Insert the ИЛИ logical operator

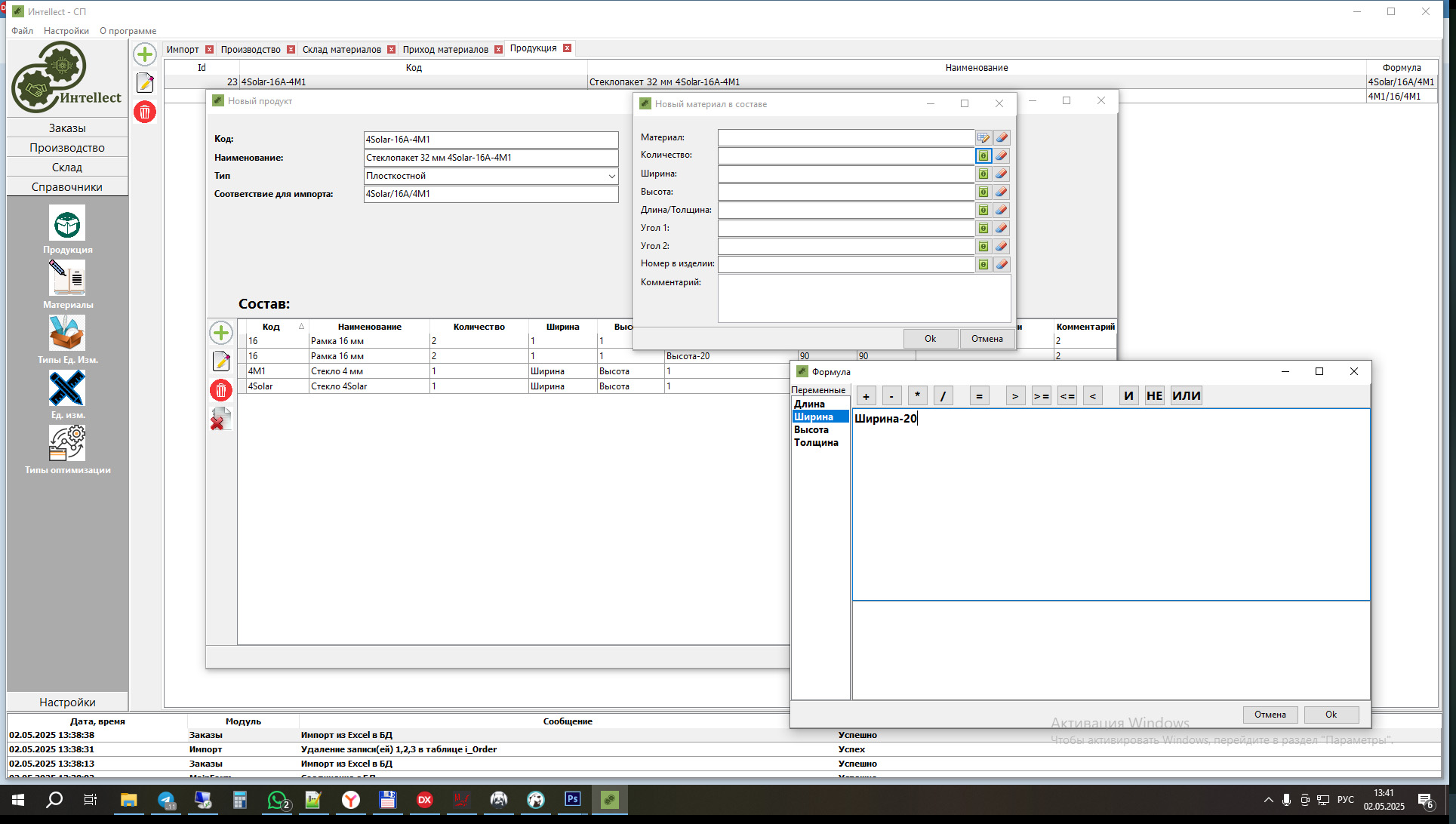[x=1186, y=395]
